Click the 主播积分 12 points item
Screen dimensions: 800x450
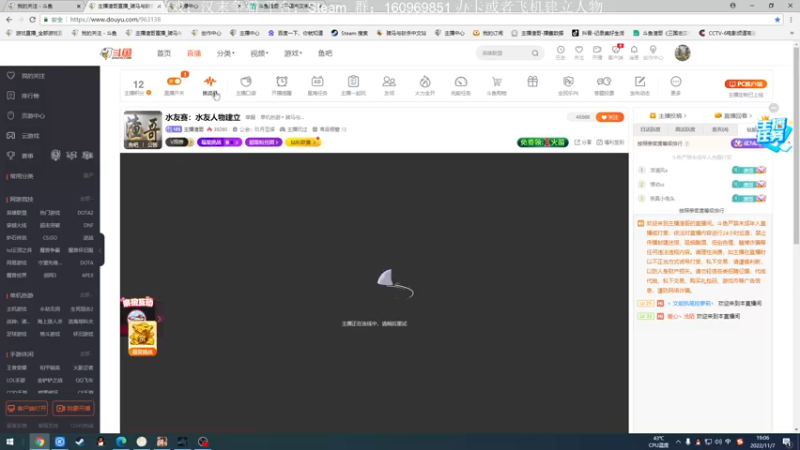(x=138, y=86)
